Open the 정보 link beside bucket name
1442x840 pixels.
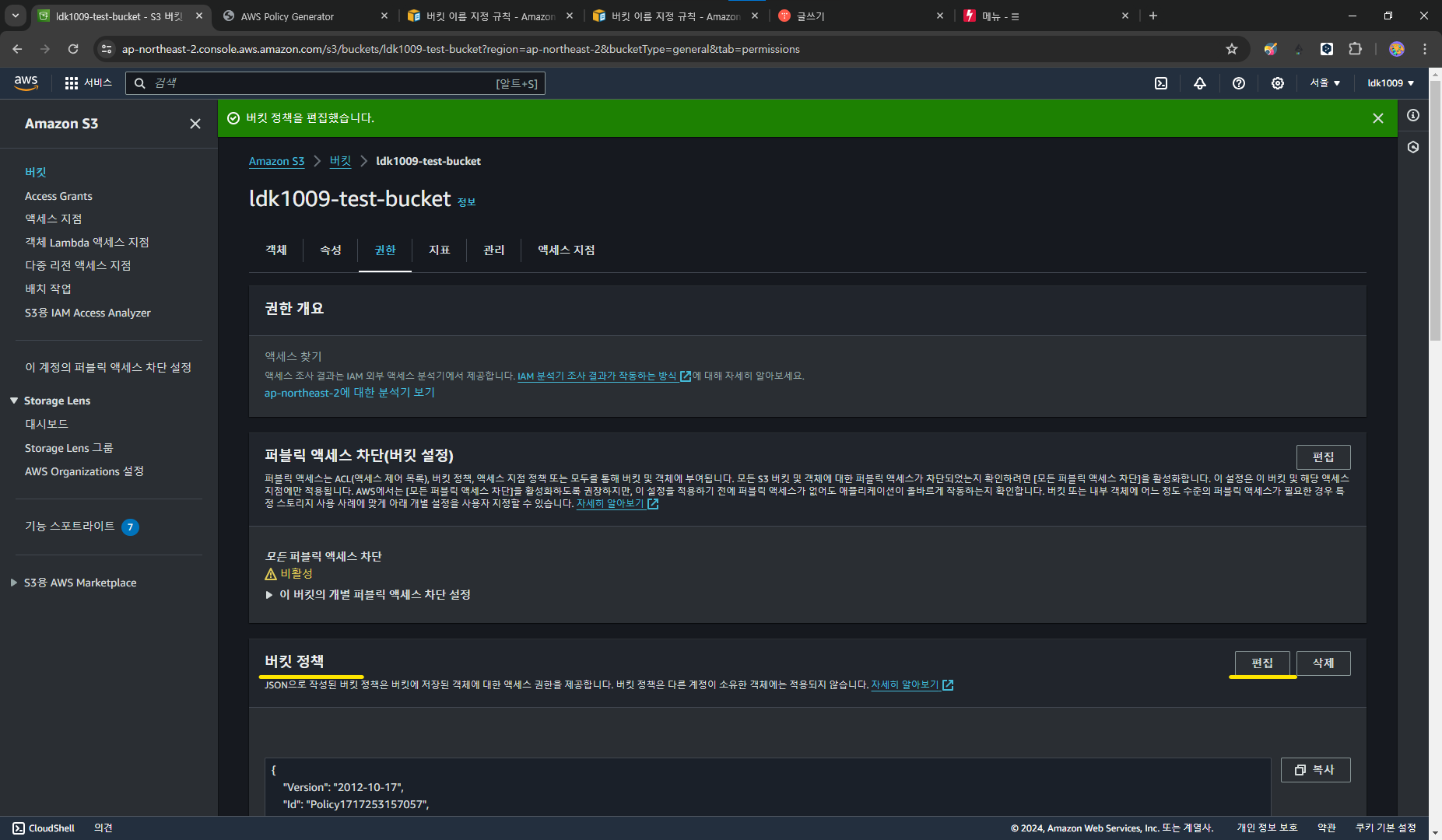pos(466,202)
